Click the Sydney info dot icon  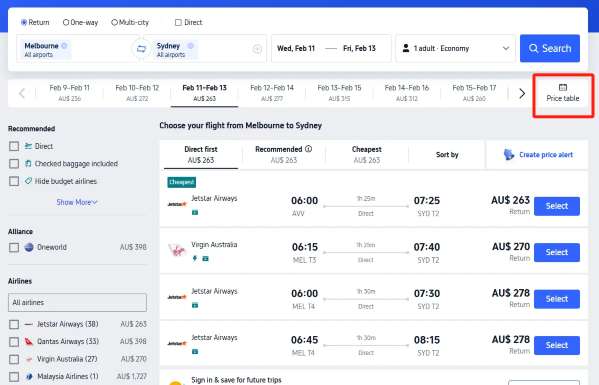[190, 45]
